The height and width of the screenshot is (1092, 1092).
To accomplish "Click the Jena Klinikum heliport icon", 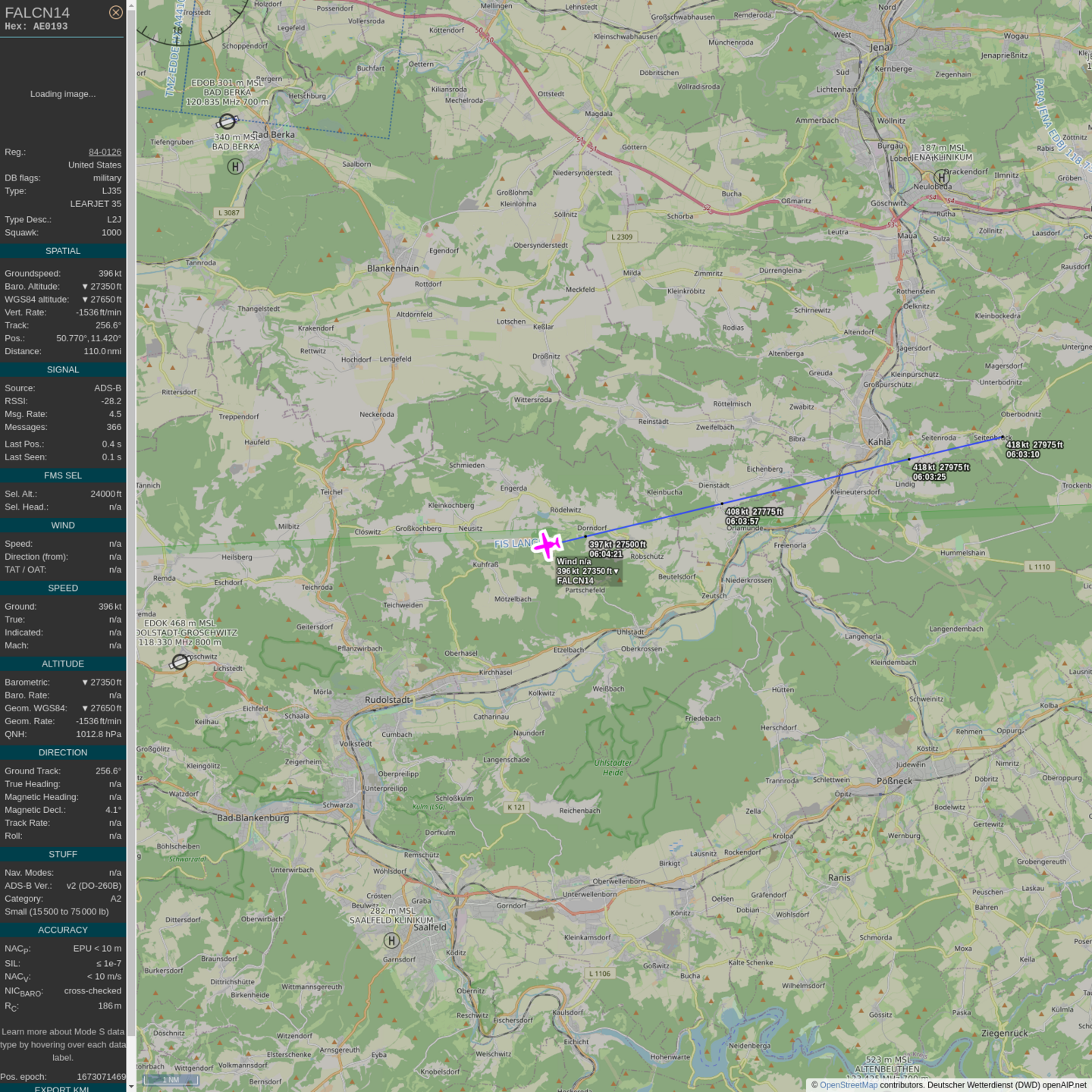I will pos(941,177).
